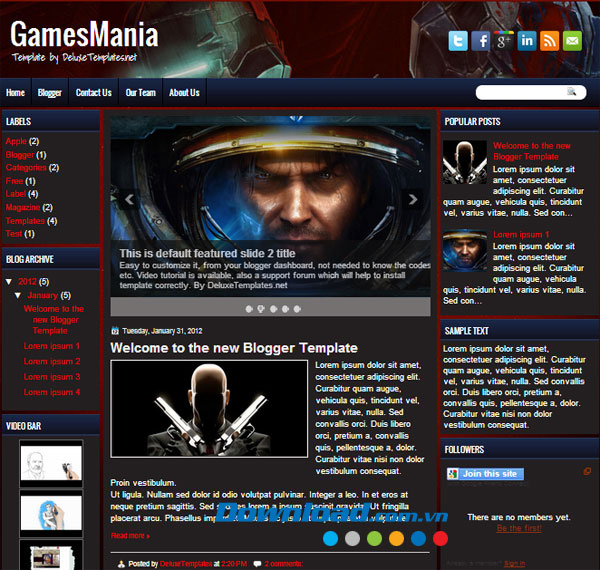Click Join this site button
The image size is (600, 570).
(x=485, y=474)
